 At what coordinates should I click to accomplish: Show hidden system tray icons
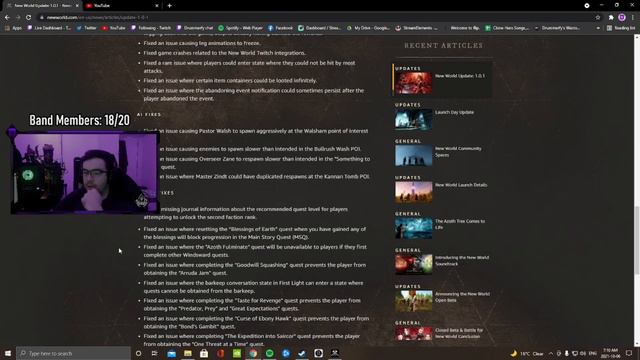point(551,353)
